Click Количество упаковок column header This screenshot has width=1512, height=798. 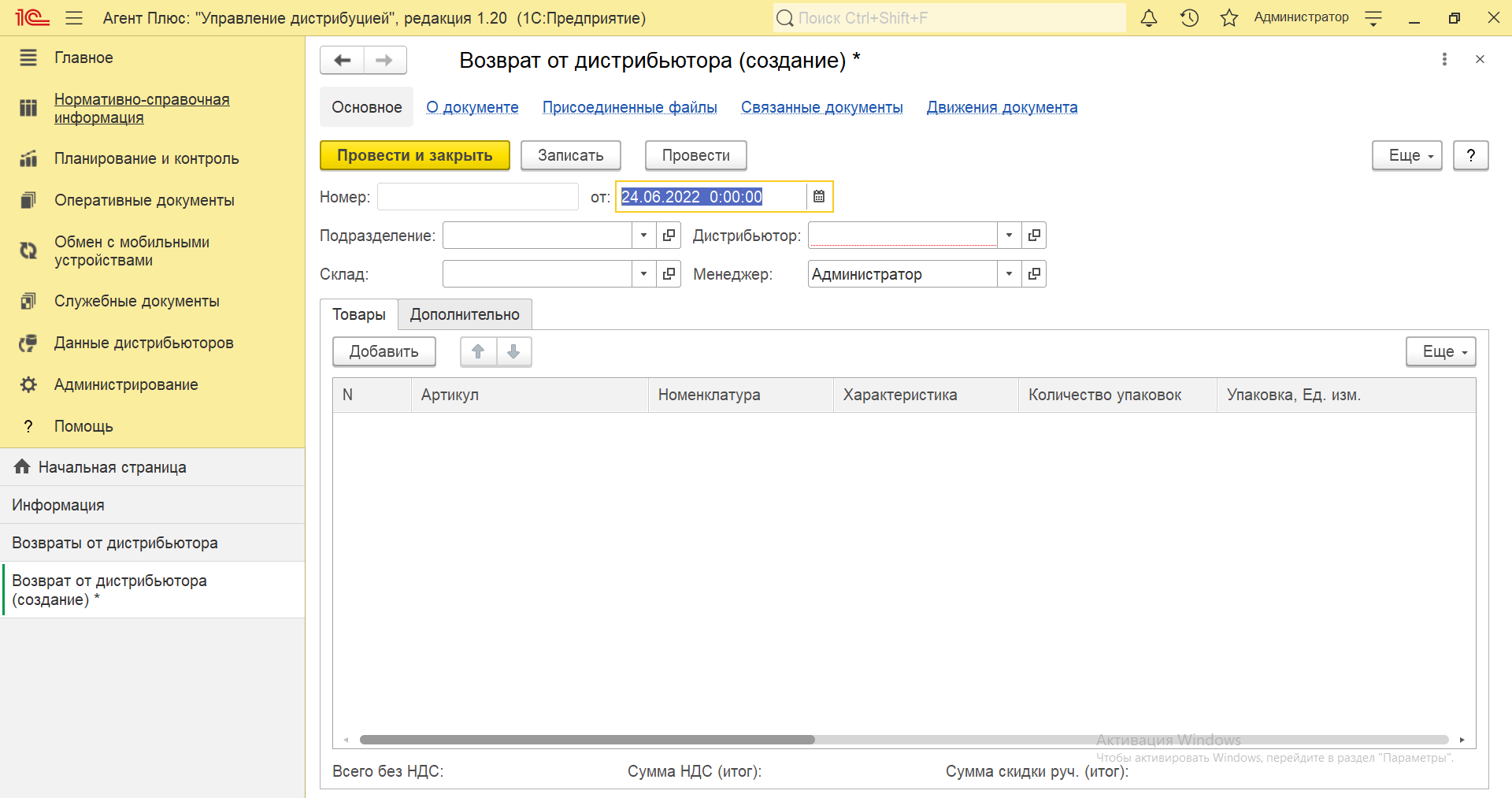pyautogui.click(x=1118, y=395)
